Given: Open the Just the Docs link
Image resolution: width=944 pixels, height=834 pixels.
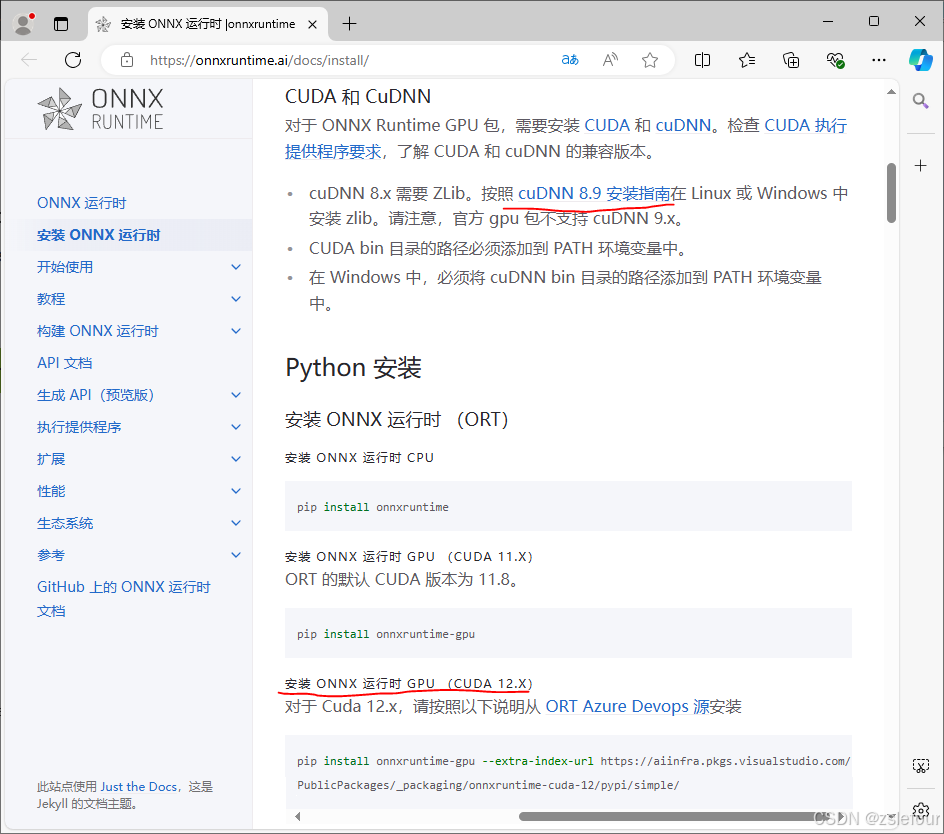Looking at the screenshot, I should pyautogui.click(x=138, y=786).
